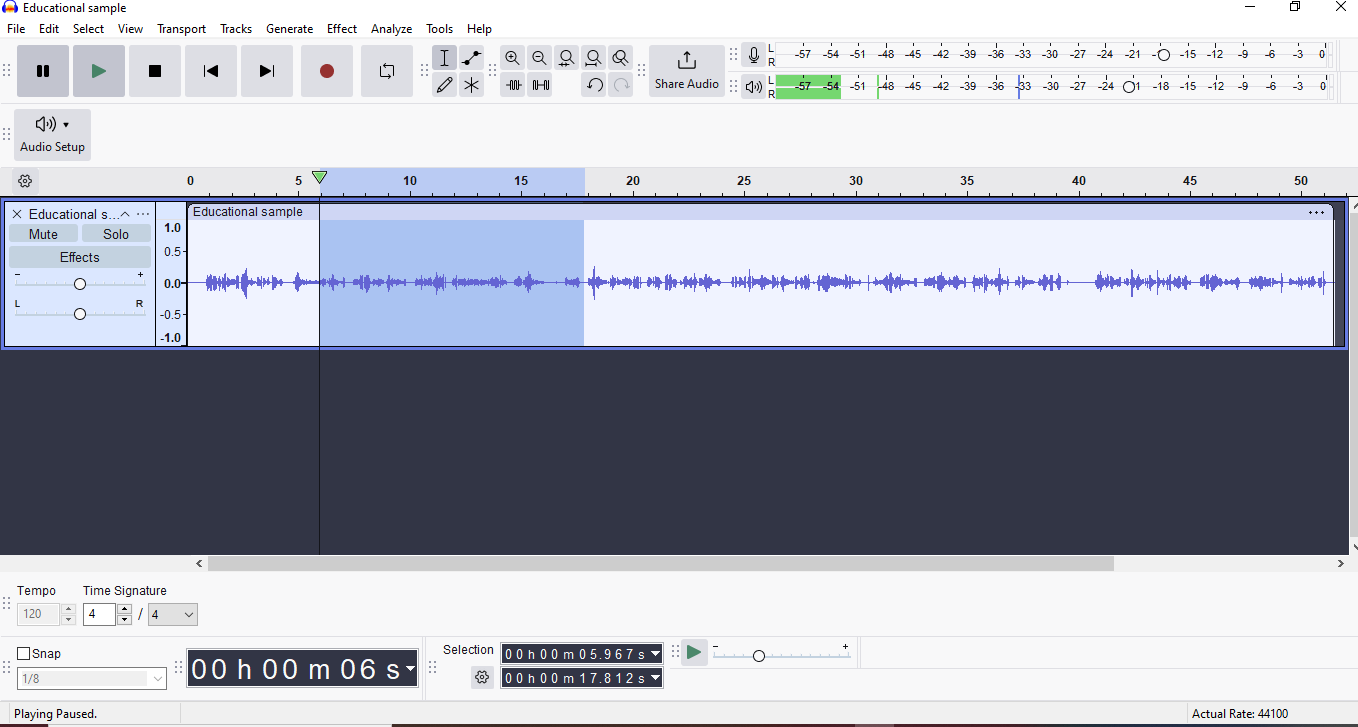Trim audio outside selection
The image size is (1358, 727).
513,85
